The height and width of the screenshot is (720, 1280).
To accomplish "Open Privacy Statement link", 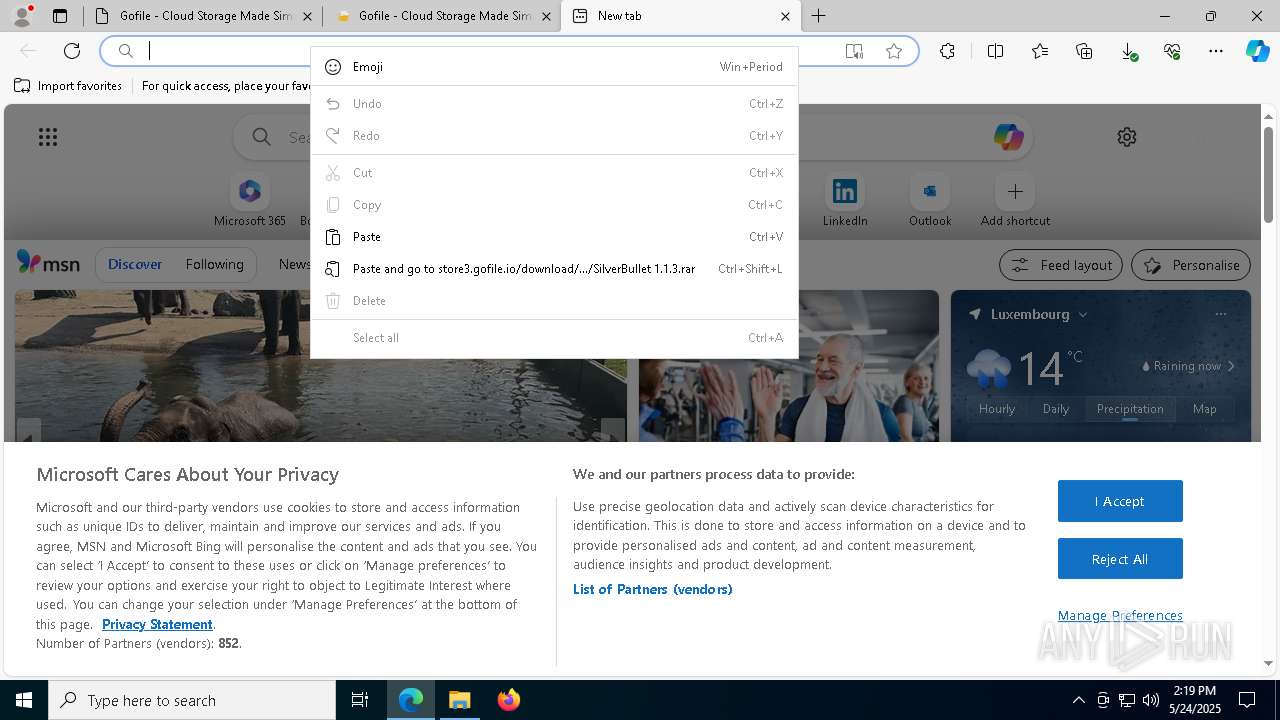I will click(157, 624).
